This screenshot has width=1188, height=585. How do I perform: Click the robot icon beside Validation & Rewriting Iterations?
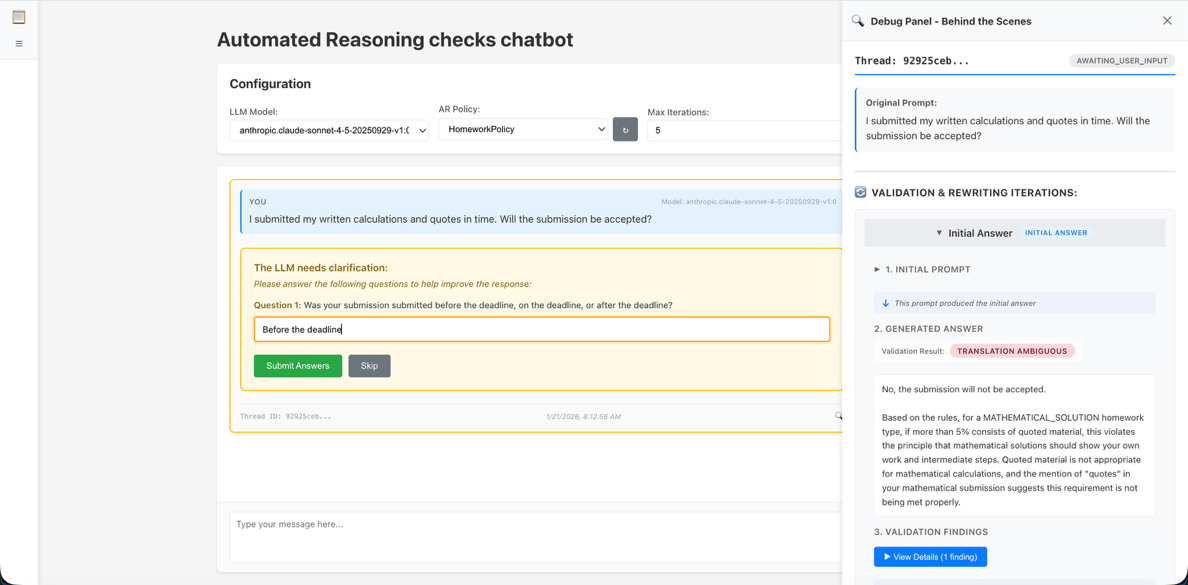(x=862, y=190)
